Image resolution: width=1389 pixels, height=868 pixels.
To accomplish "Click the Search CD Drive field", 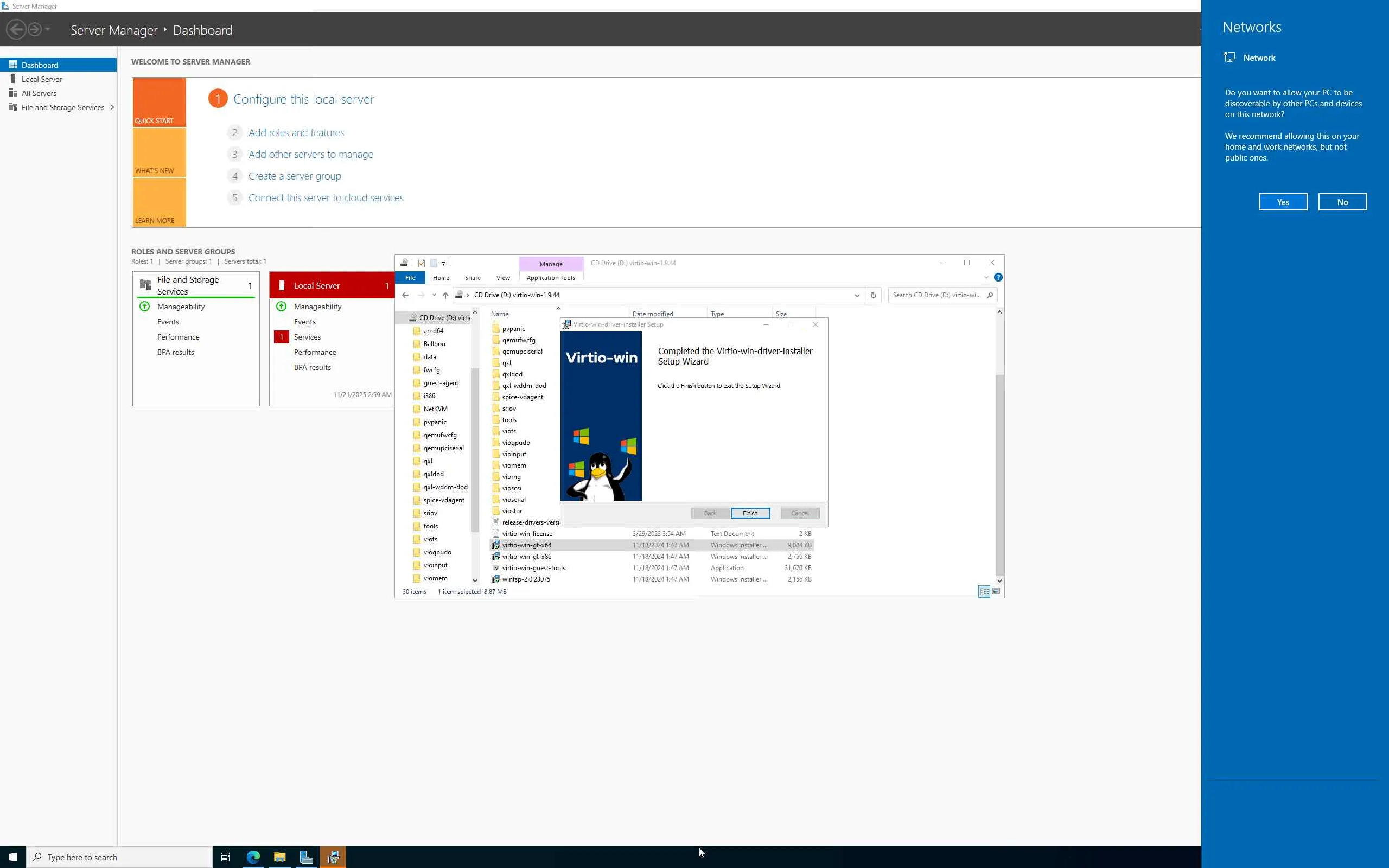I will [936, 295].
